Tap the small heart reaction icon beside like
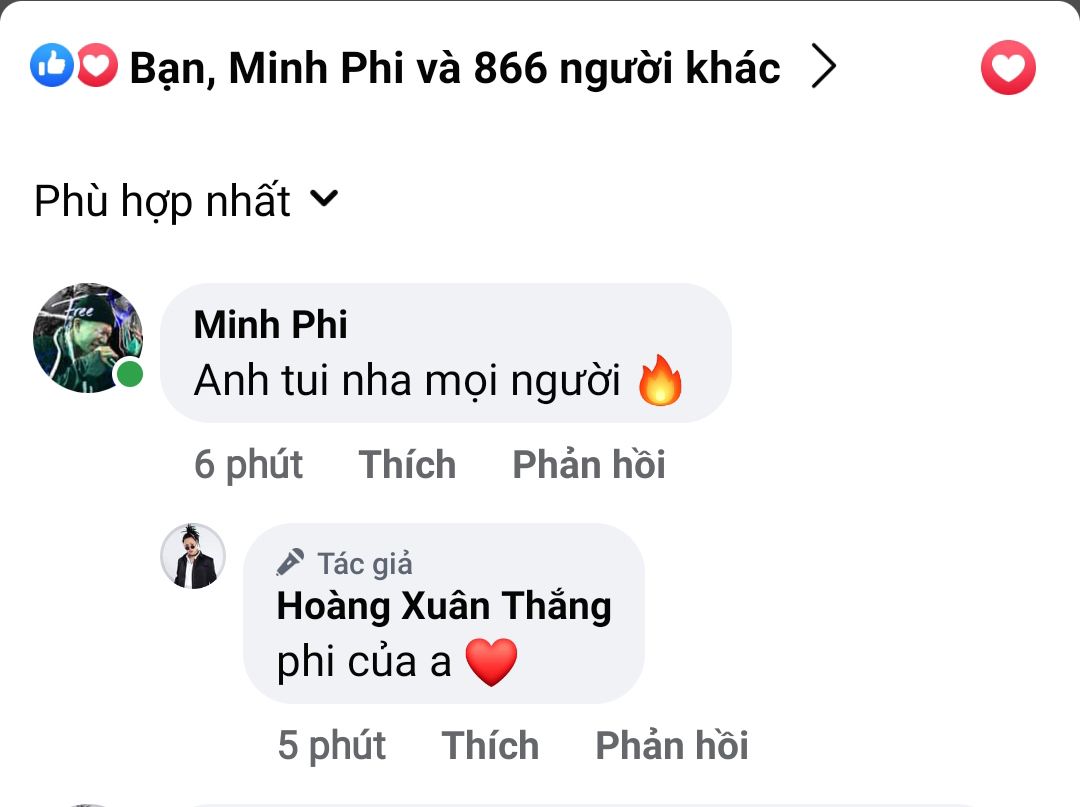 (96, 65)
